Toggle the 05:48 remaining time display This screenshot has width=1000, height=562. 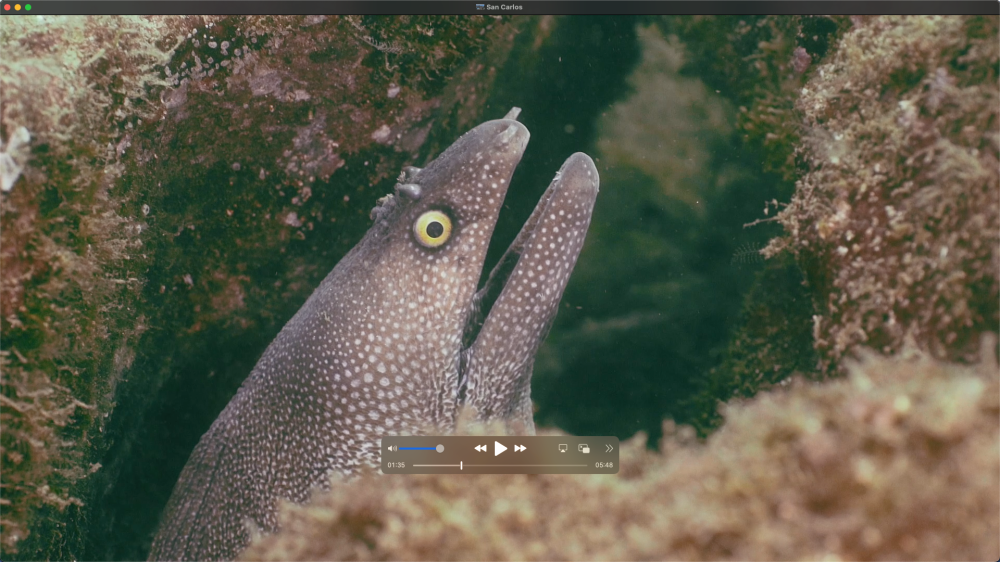tap(604, 465)
